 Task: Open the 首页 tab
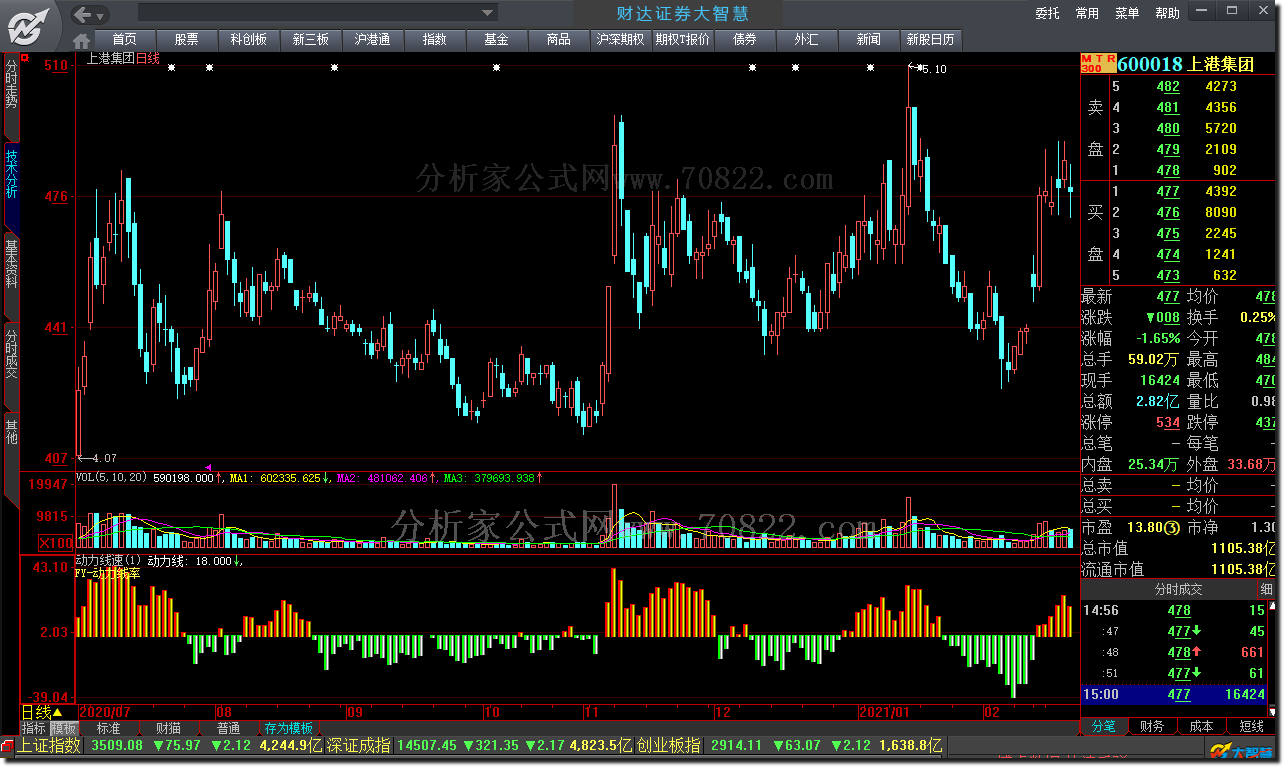pyautogui.click(x=124, y=40)
